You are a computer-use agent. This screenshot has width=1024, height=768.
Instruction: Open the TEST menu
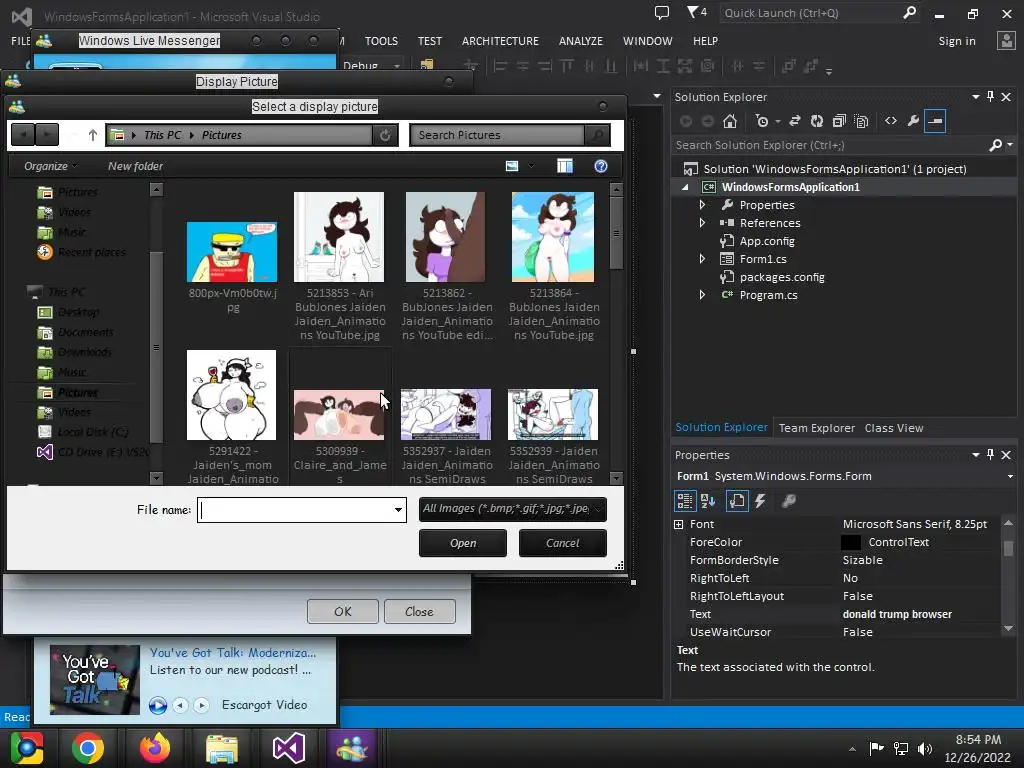coord(430,41)
